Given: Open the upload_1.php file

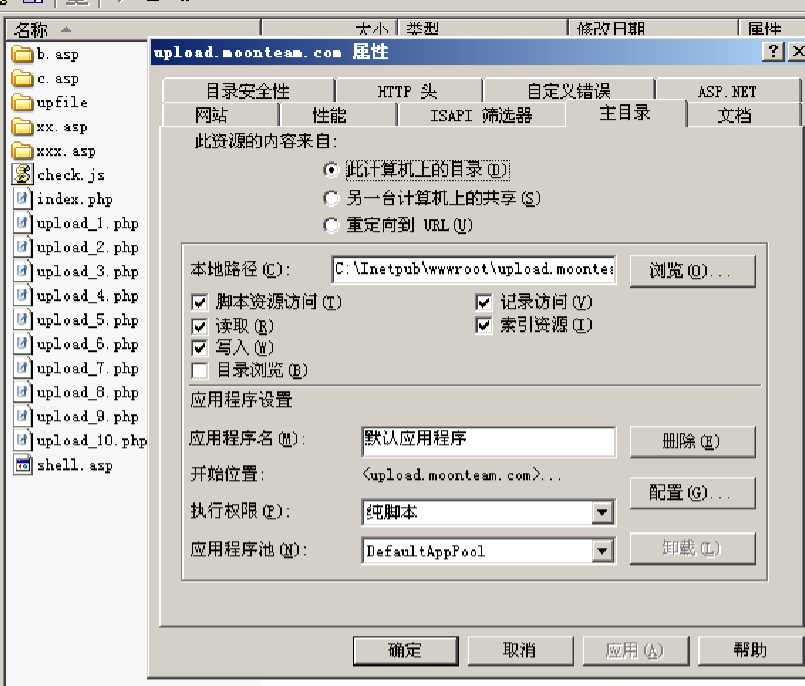Looking at the screenshot, I should click(x=22, y=223).
